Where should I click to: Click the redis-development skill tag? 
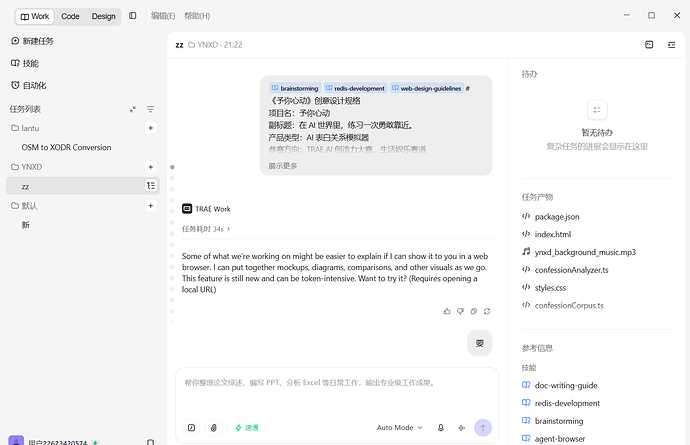pos(356,88)
